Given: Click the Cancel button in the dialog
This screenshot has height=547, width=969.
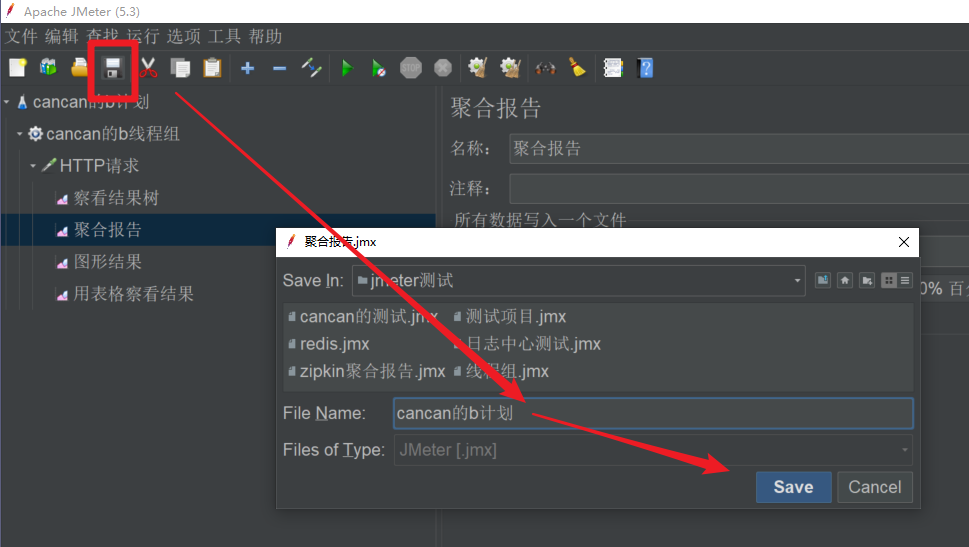Looking at the screenshot, I should pyautogui.click(x=874, y=487).
